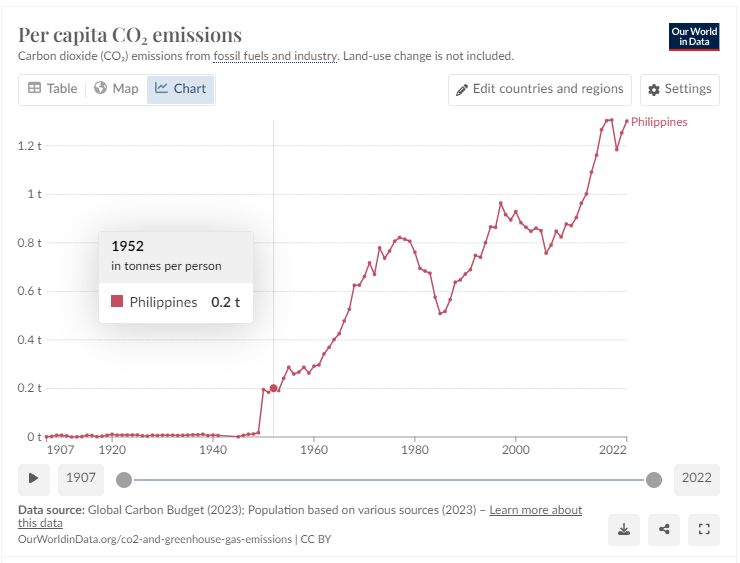Click the download icon button
The width and height of the screenshot is (740, 563).
click(624, 529)
